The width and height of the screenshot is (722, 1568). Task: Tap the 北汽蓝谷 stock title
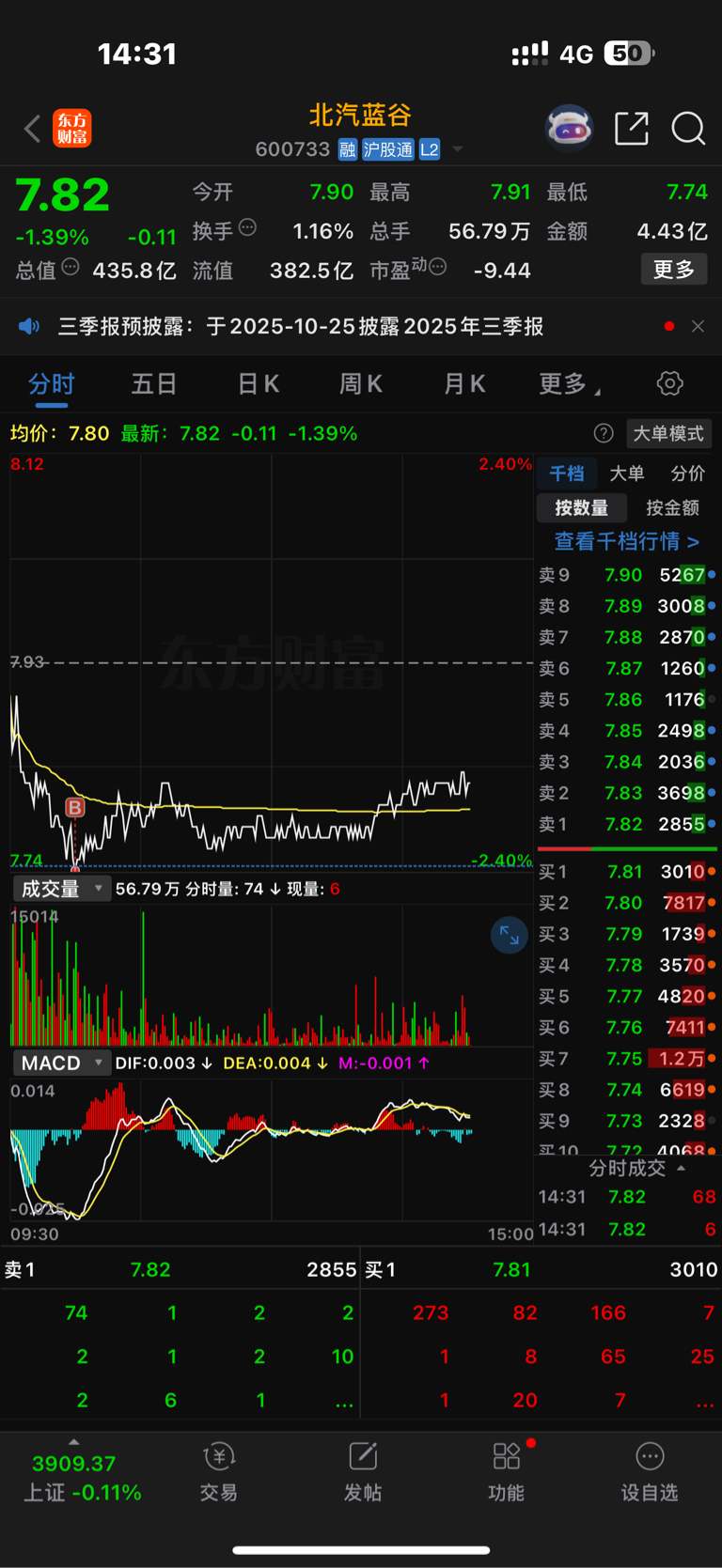pyautogui.click(x=361, y=115)
